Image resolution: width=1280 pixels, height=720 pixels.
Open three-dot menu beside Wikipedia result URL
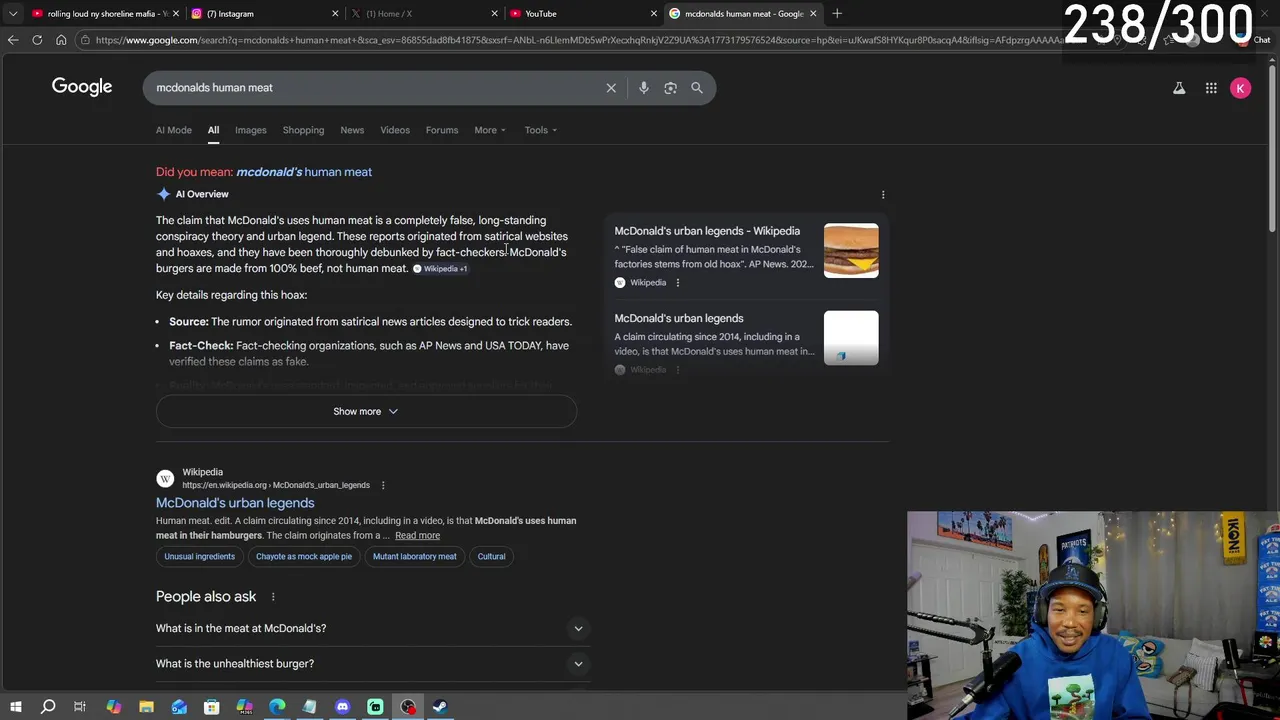382,485
